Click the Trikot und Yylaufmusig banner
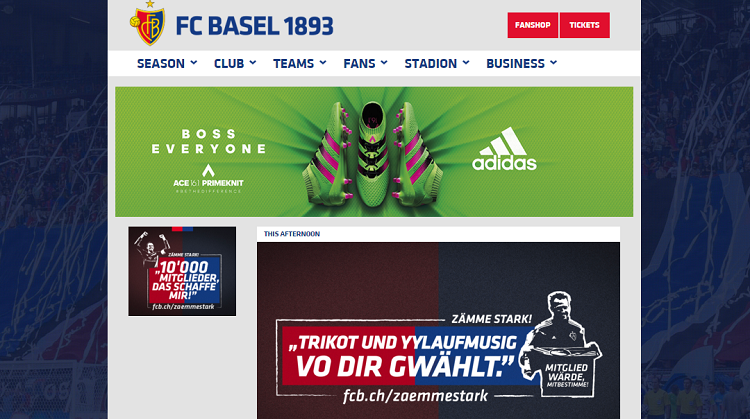This screenshot has width=750, height=419. coord(438,331)
